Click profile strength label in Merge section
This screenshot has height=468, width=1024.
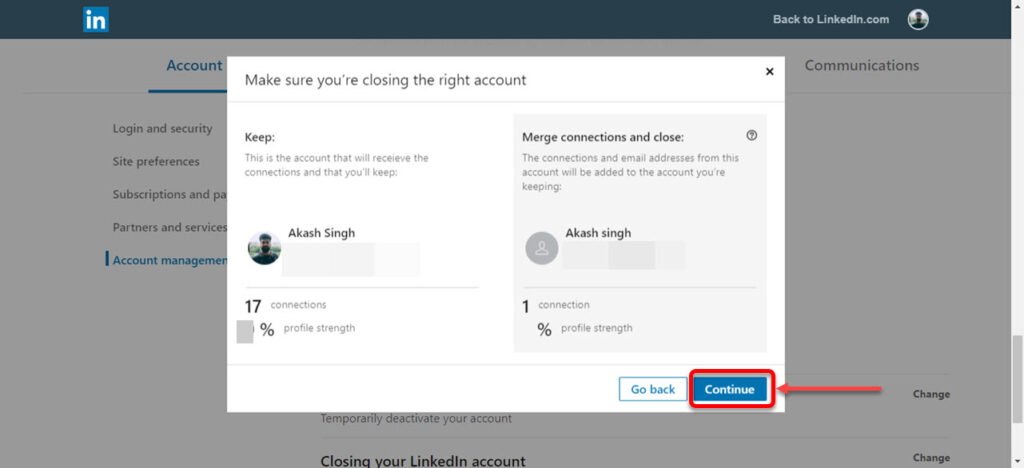tap(597, 328)
